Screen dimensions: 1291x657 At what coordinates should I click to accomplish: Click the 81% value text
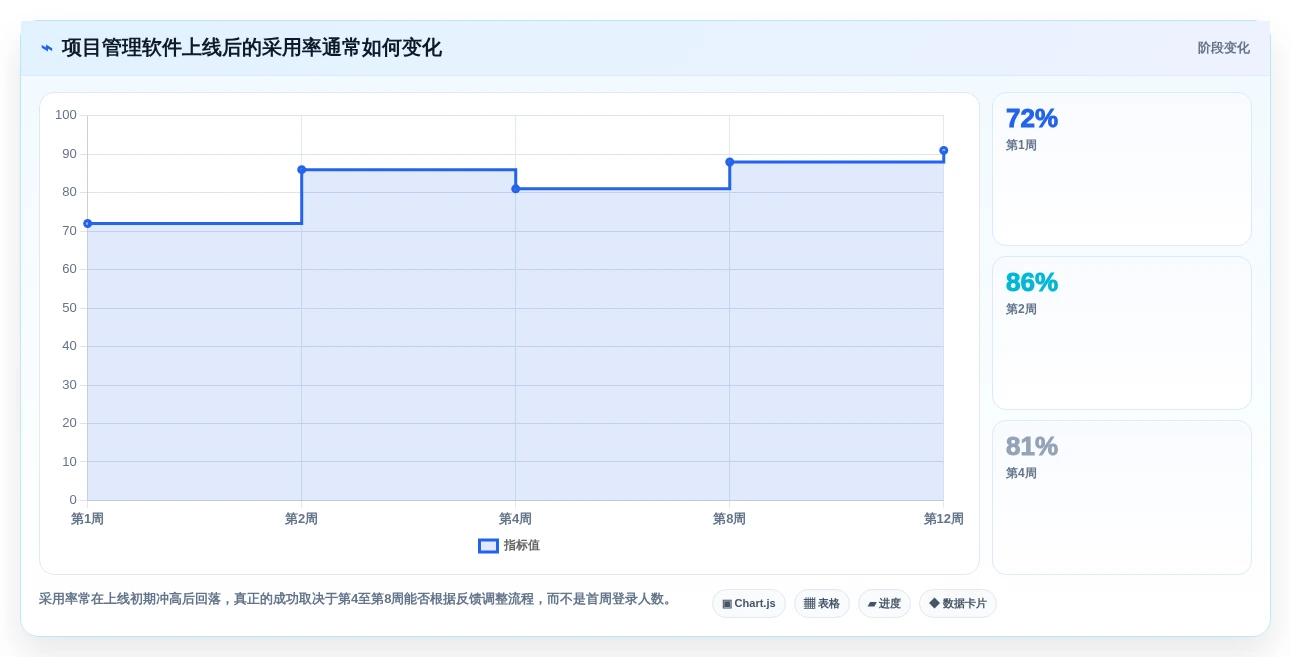point(1032,447)
